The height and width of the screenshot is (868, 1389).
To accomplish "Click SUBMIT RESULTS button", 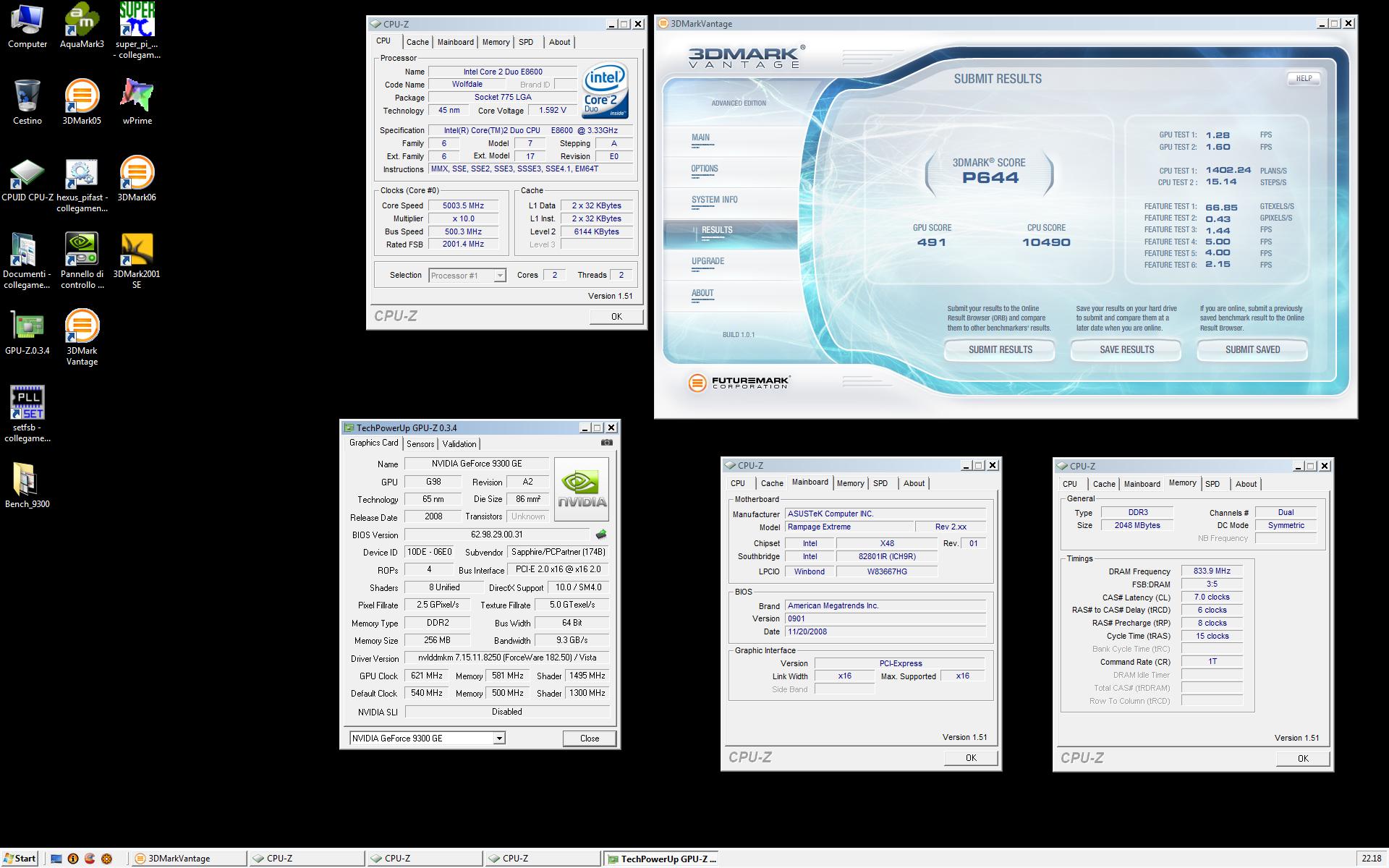I will pos(1000,350).
